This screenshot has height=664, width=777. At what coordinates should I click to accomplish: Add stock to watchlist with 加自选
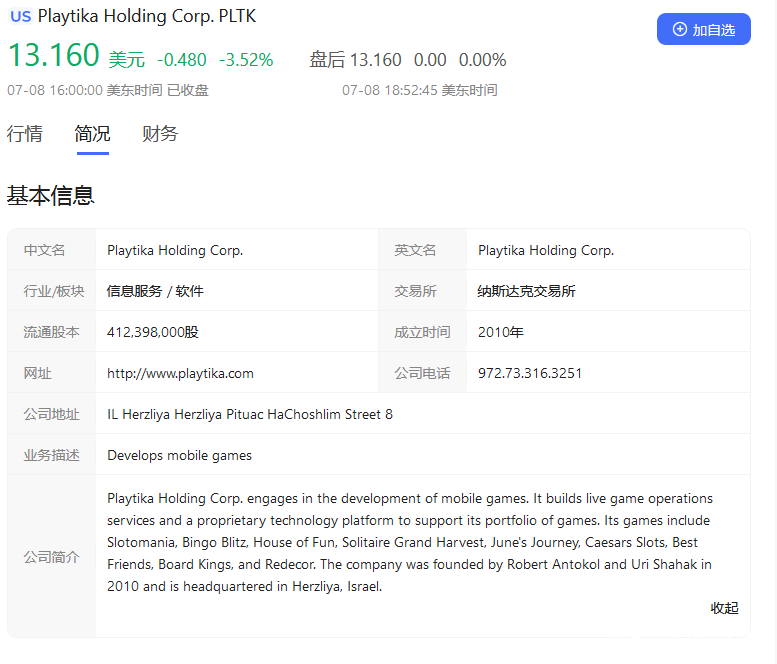703,30
